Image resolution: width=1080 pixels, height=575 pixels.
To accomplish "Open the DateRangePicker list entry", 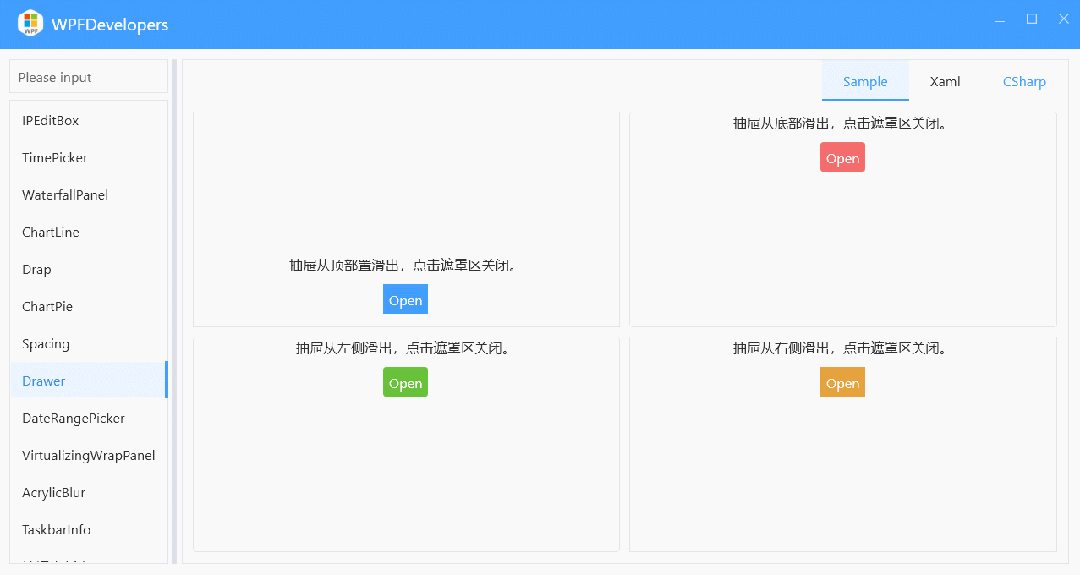I will point(88,418).
